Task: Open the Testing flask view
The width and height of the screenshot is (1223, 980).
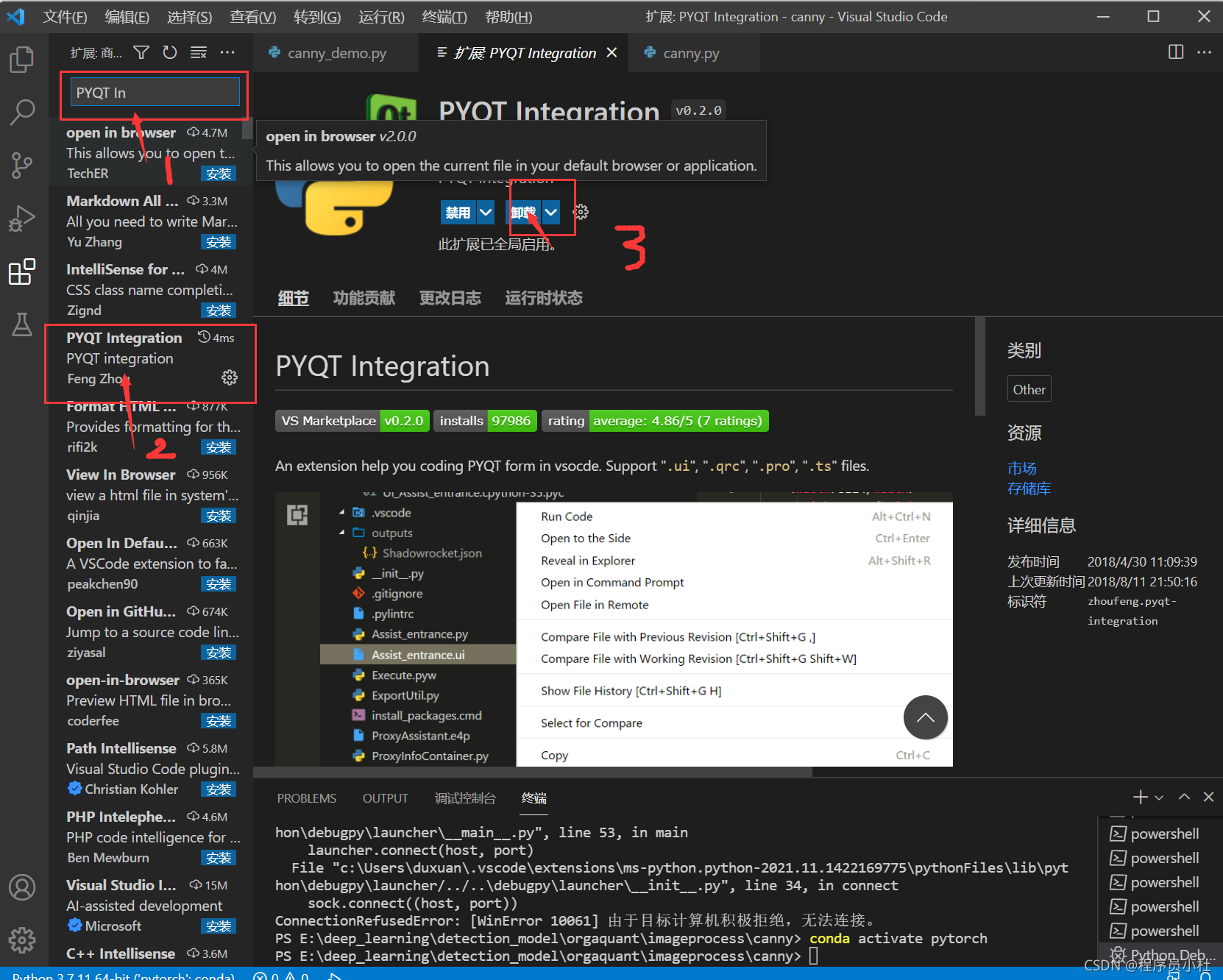Action: 22,324
